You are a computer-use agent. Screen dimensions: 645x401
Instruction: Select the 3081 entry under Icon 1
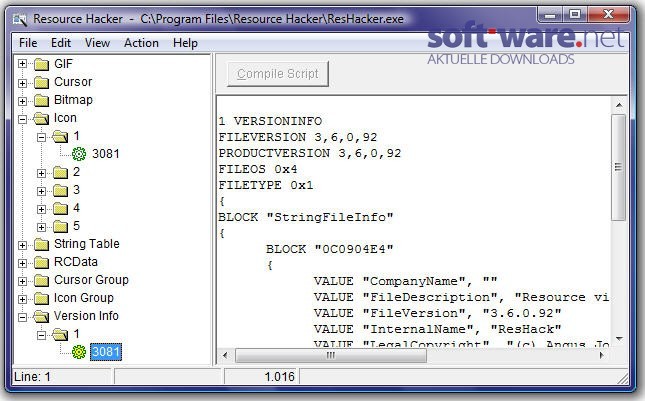[x=106, y=154]
